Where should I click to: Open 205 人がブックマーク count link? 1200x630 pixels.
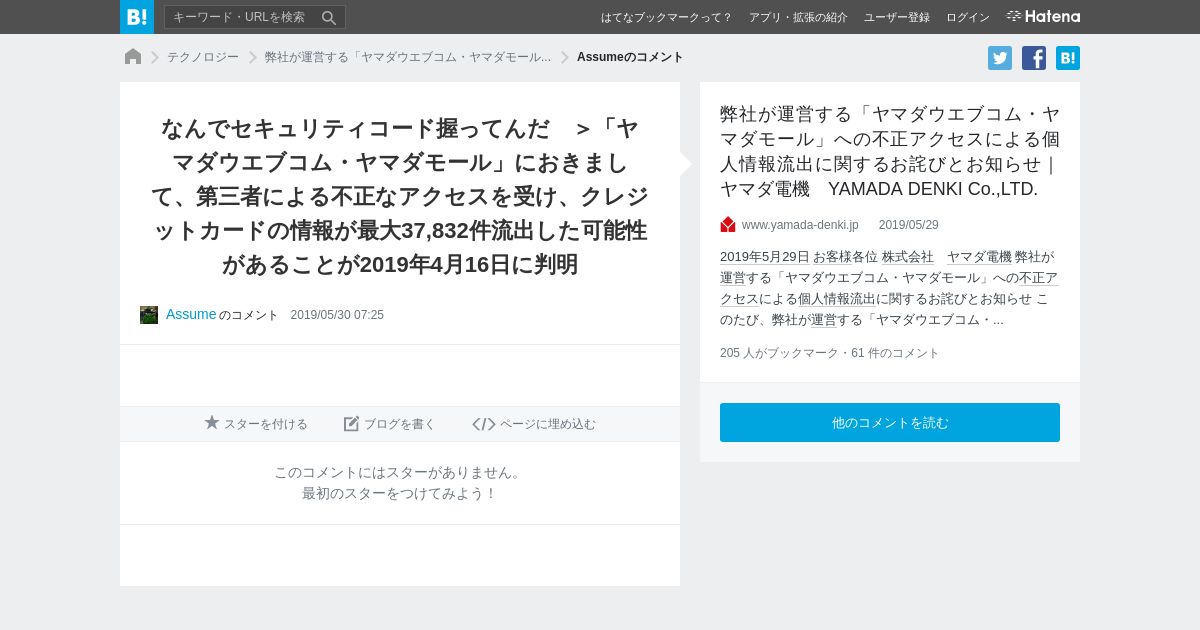pyautogui.click(x=781, y=353)
